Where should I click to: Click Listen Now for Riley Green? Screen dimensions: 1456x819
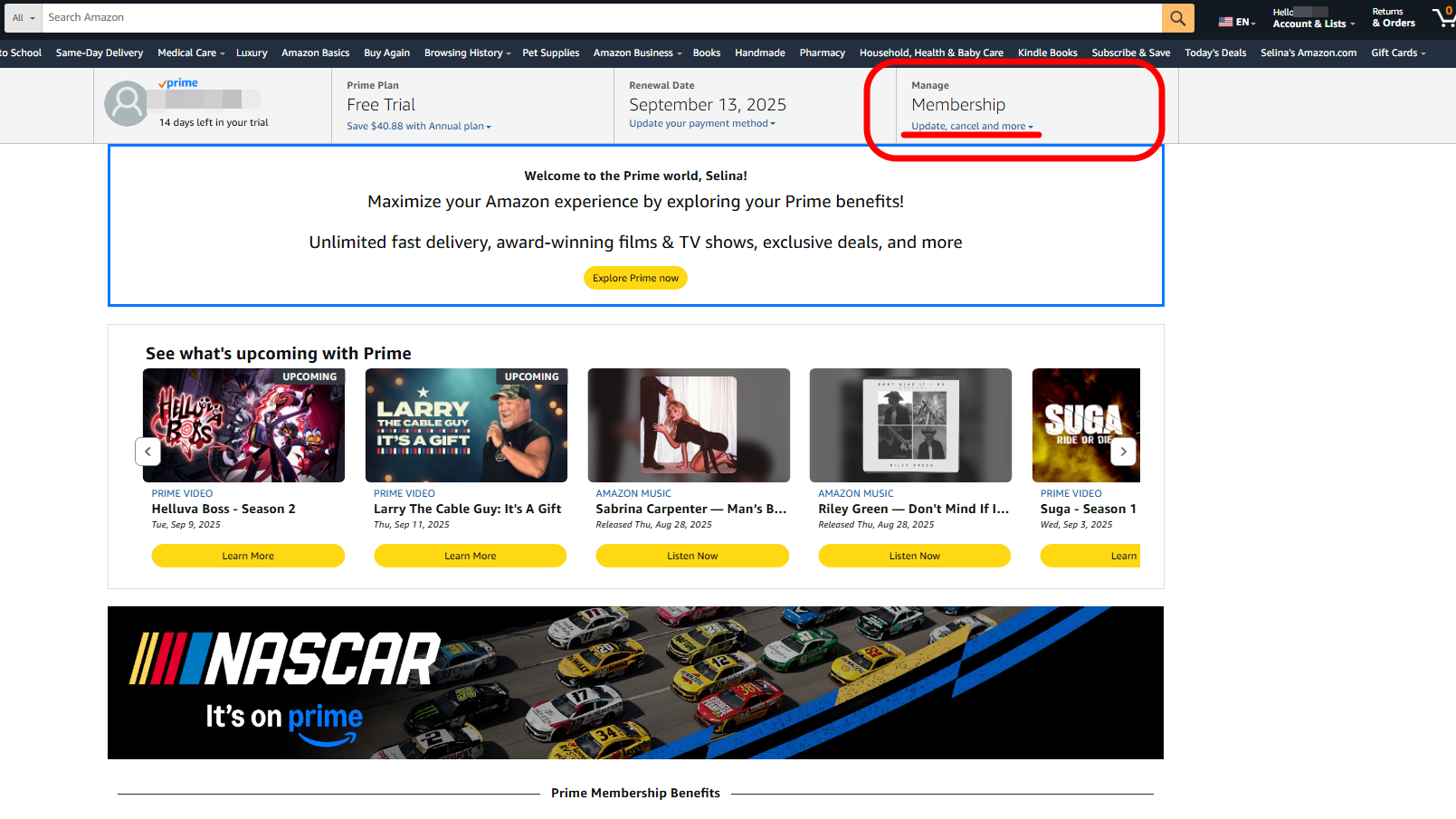tap(915, 556)
